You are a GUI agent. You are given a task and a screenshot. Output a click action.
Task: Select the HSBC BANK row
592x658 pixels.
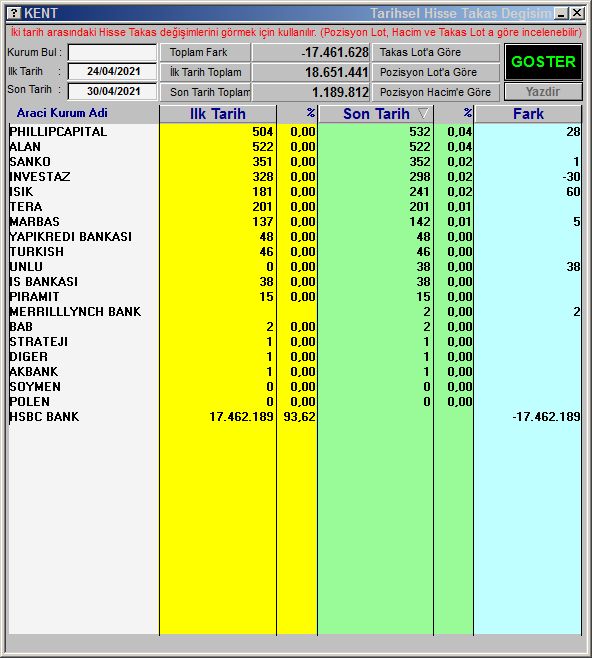[x=295, y=417]
